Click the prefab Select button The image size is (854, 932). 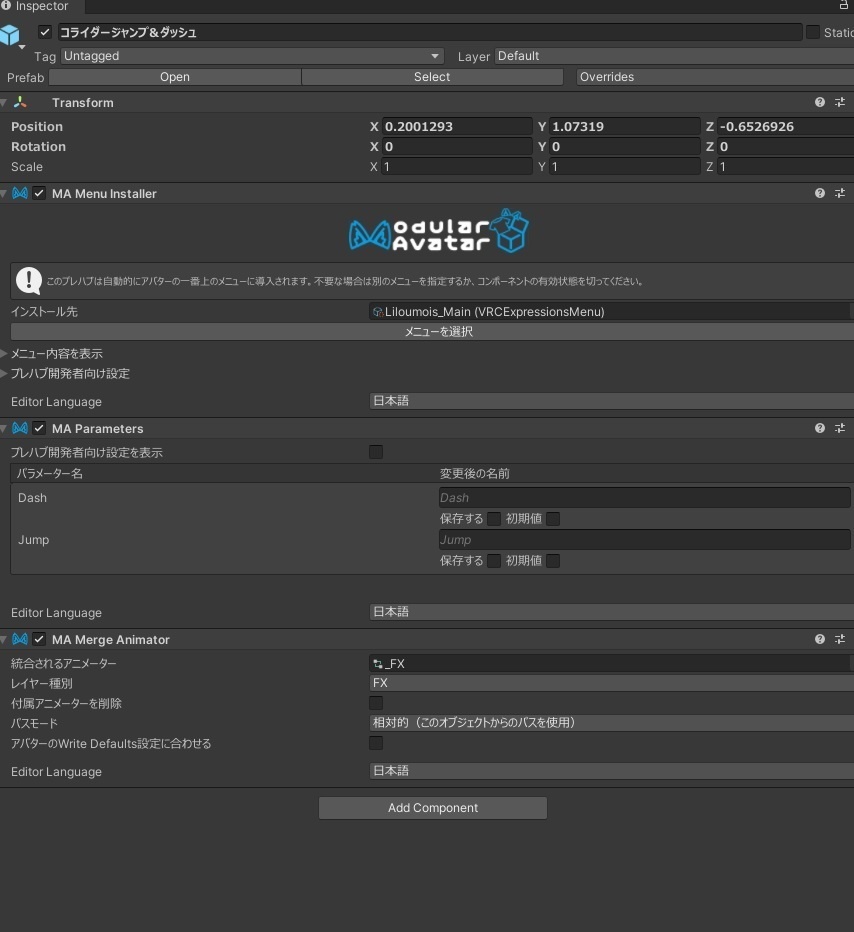tap(432, 77)
